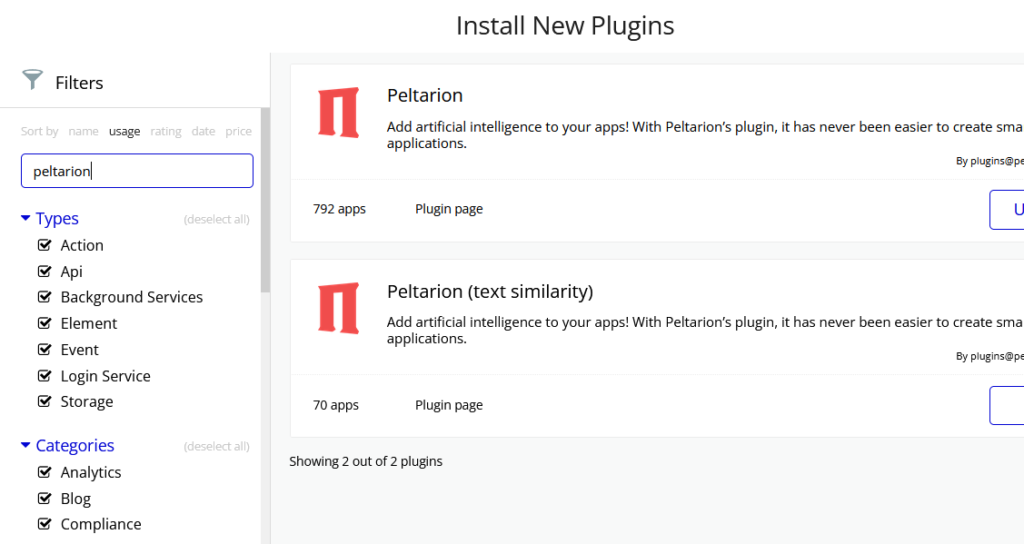The image size is (1024, 544).
Task: Click the Install New Plugins heading
Action: tap(565, 26)
